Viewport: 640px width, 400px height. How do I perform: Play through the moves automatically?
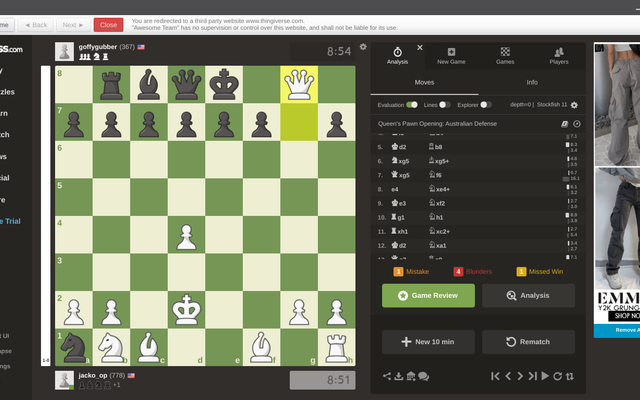point(545,376)
